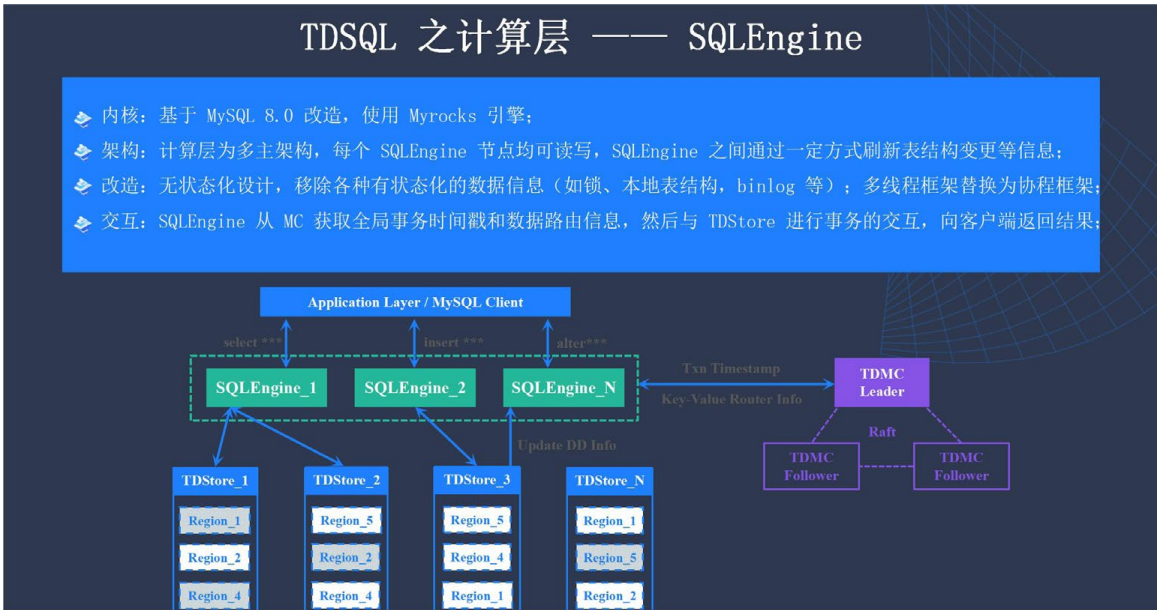
Task: Select Region_4 inside TDStore_2
Action: tap(346, 595)
